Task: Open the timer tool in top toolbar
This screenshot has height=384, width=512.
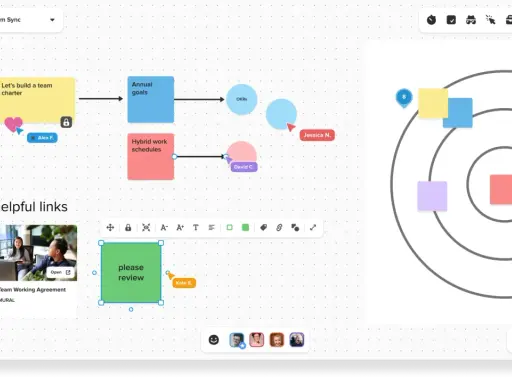Action: tap(431, 20)
